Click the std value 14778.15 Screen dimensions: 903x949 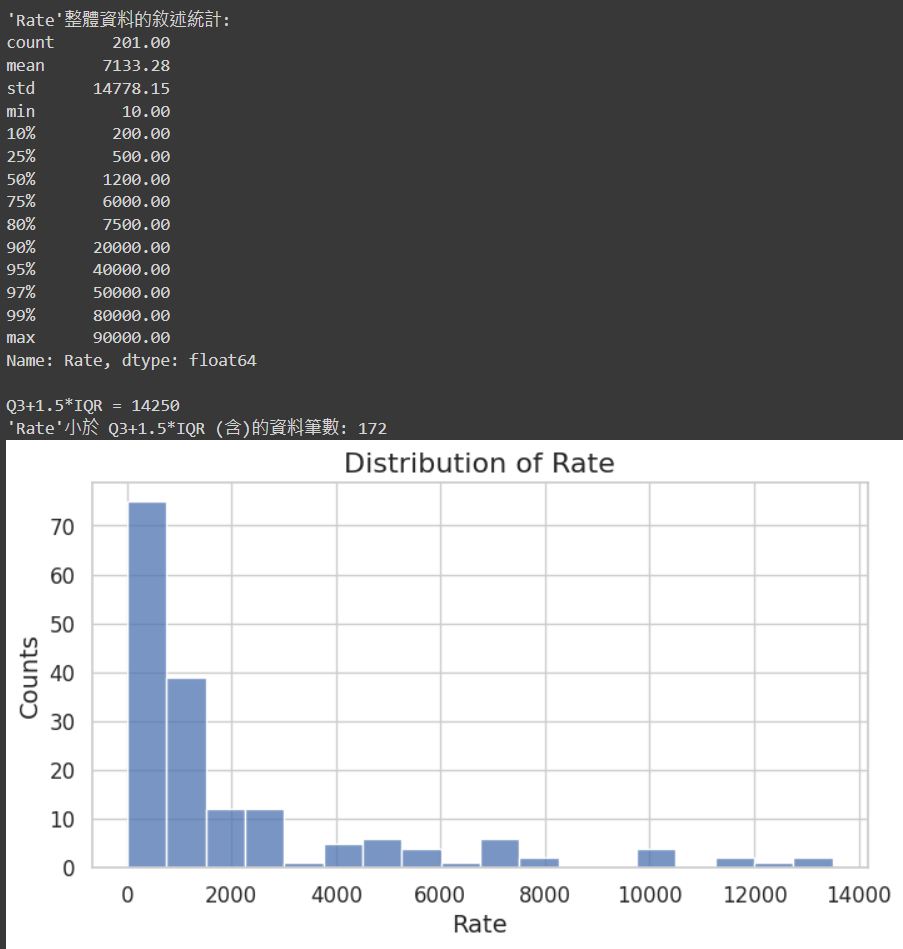131,88
